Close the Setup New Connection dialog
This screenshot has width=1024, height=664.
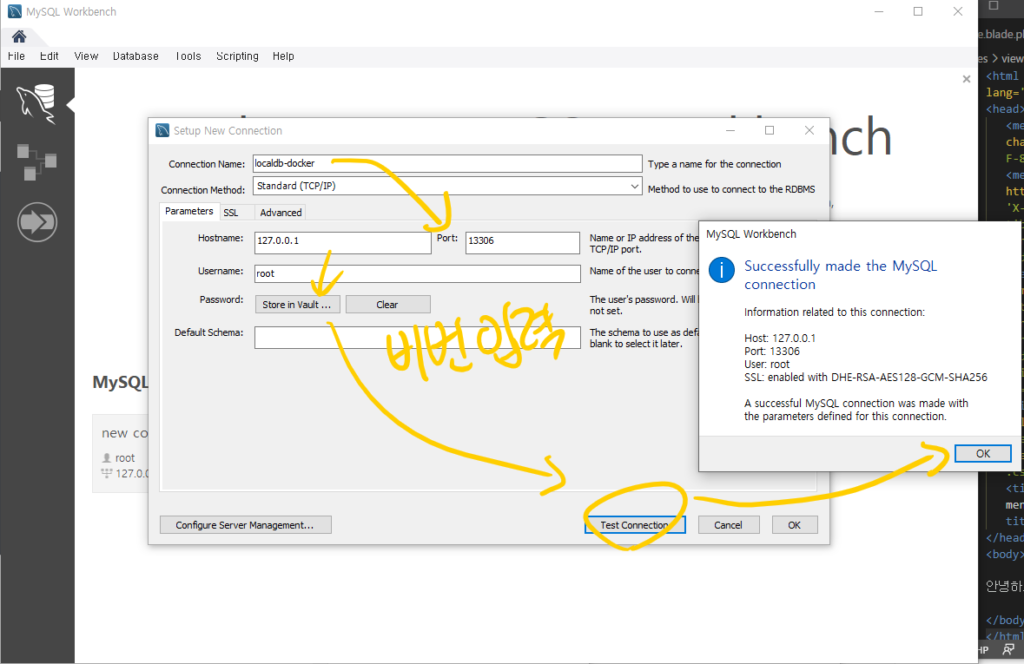[809, 131]
